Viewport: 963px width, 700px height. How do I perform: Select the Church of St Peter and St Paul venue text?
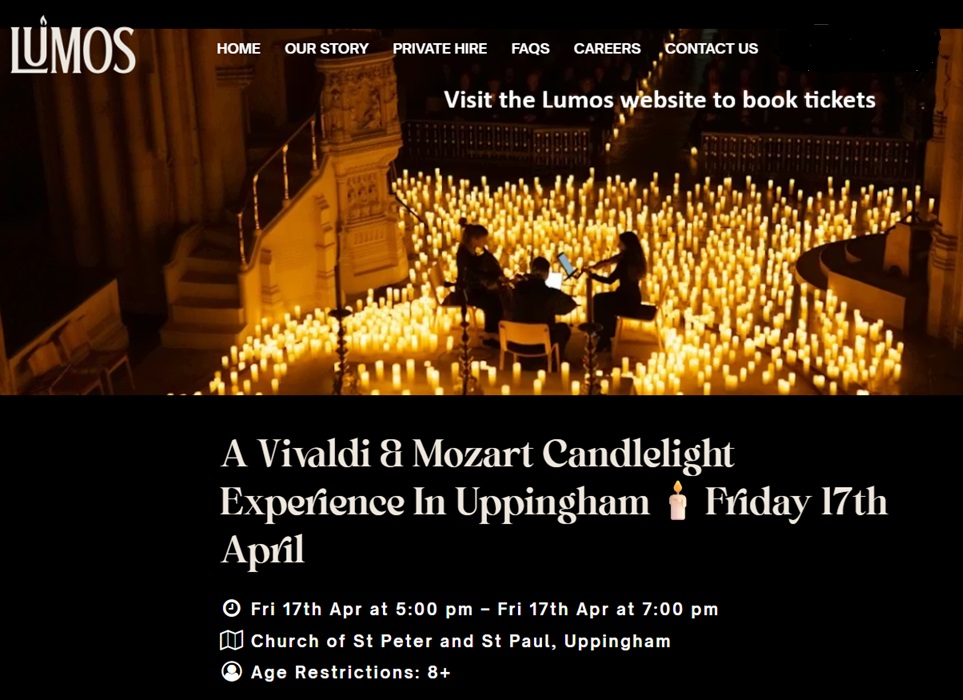coord(460,641)
